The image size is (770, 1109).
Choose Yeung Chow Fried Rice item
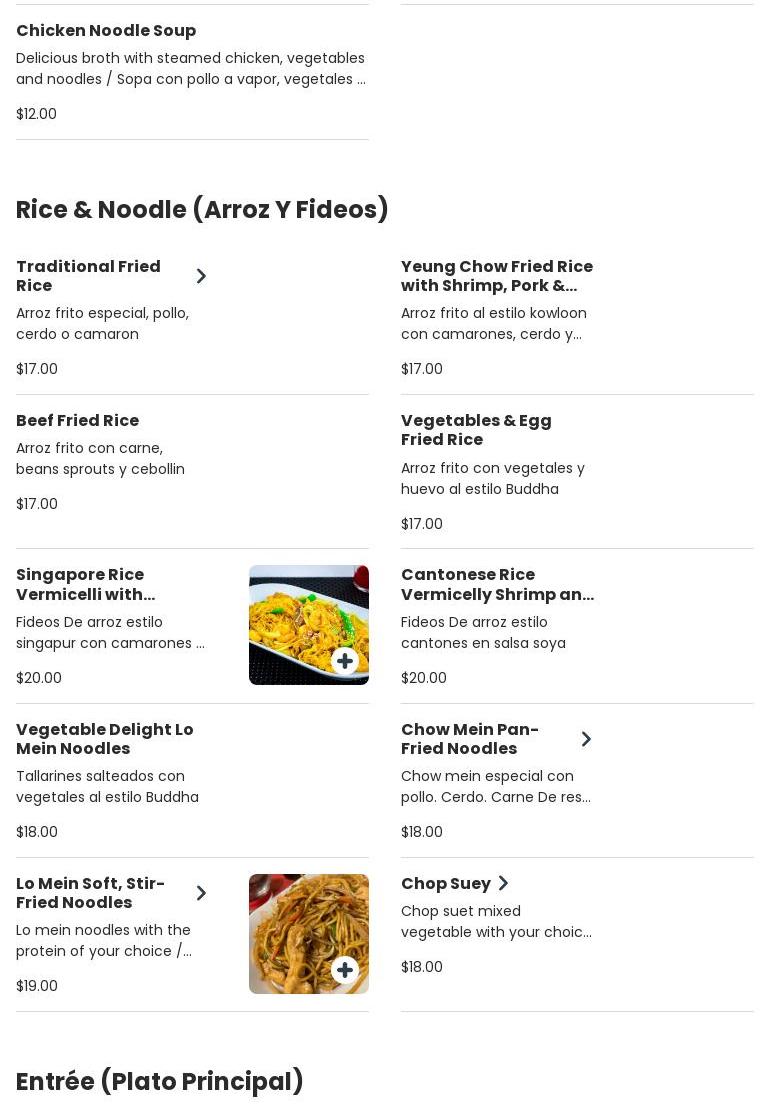497,276
